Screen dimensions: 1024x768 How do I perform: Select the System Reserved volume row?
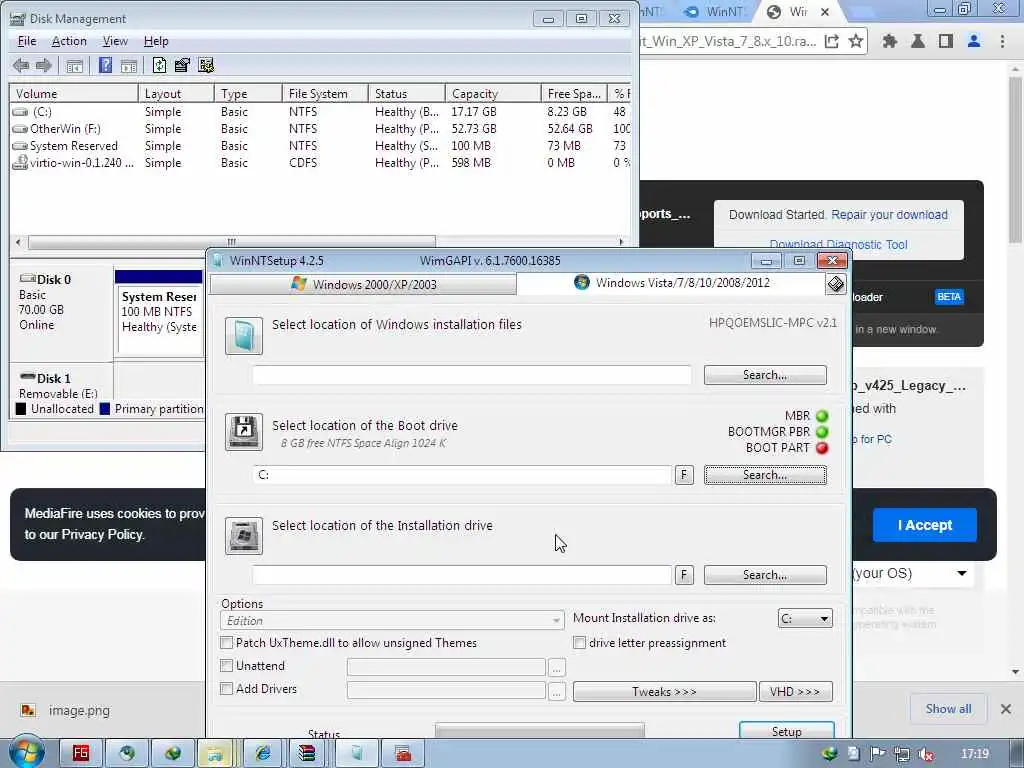pyautogui.click(x=320, y=146)
